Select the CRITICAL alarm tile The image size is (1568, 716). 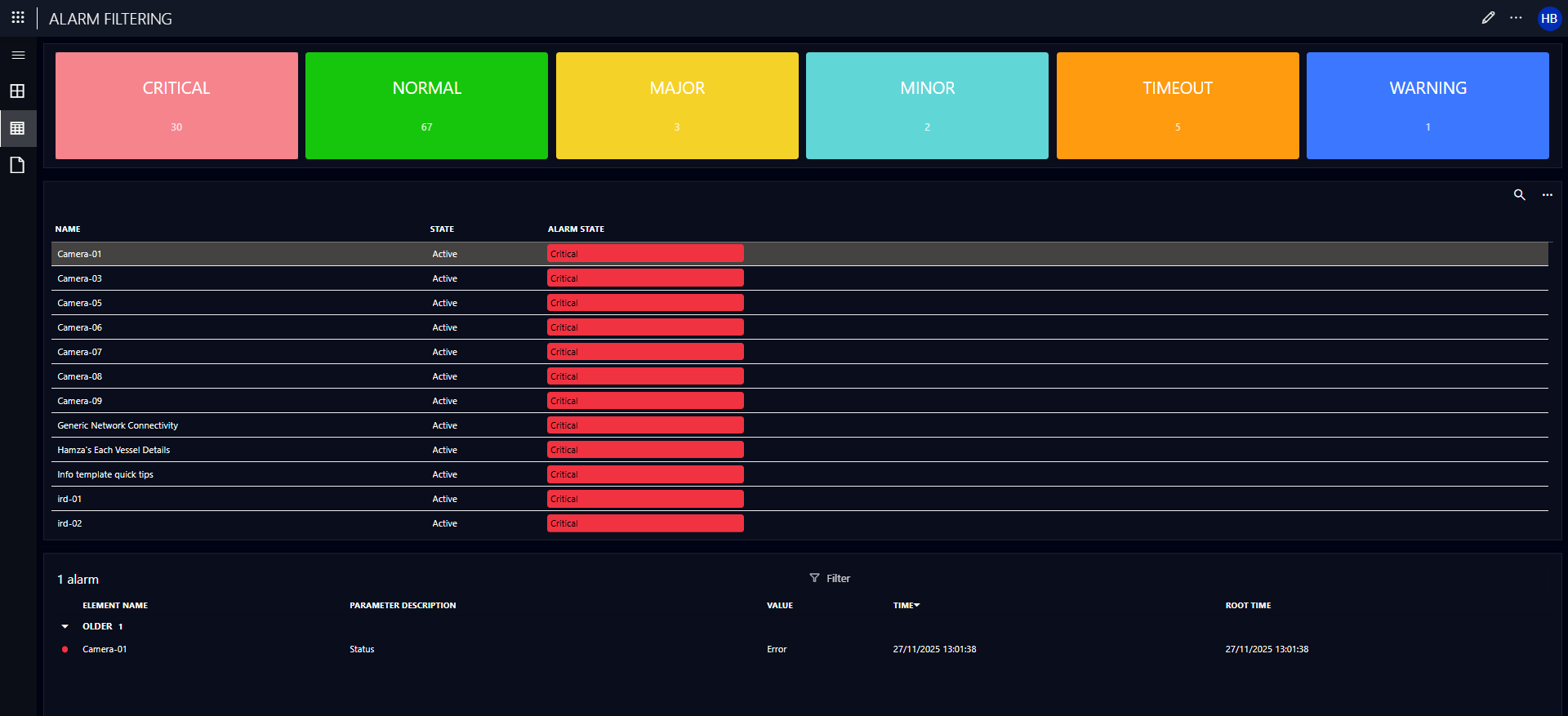pyautogui.click(x=176, y=105)
